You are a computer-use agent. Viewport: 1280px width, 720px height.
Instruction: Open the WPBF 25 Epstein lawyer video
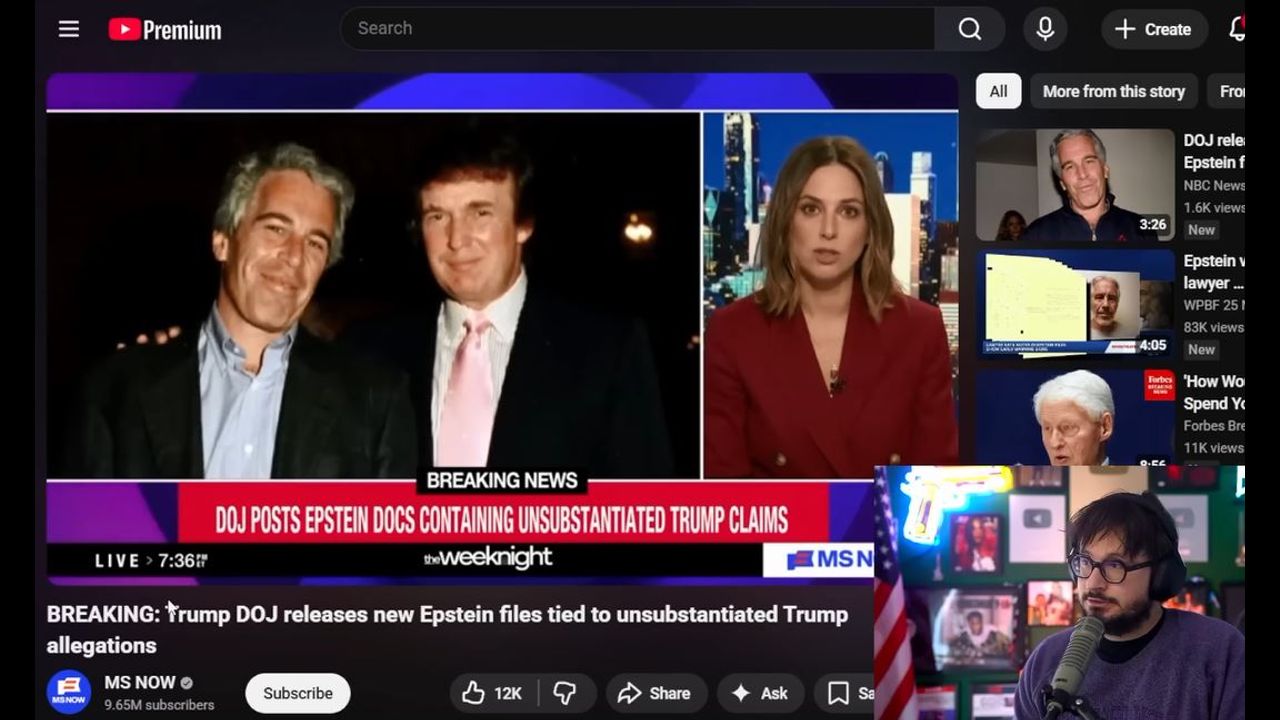click(1075, 305)
